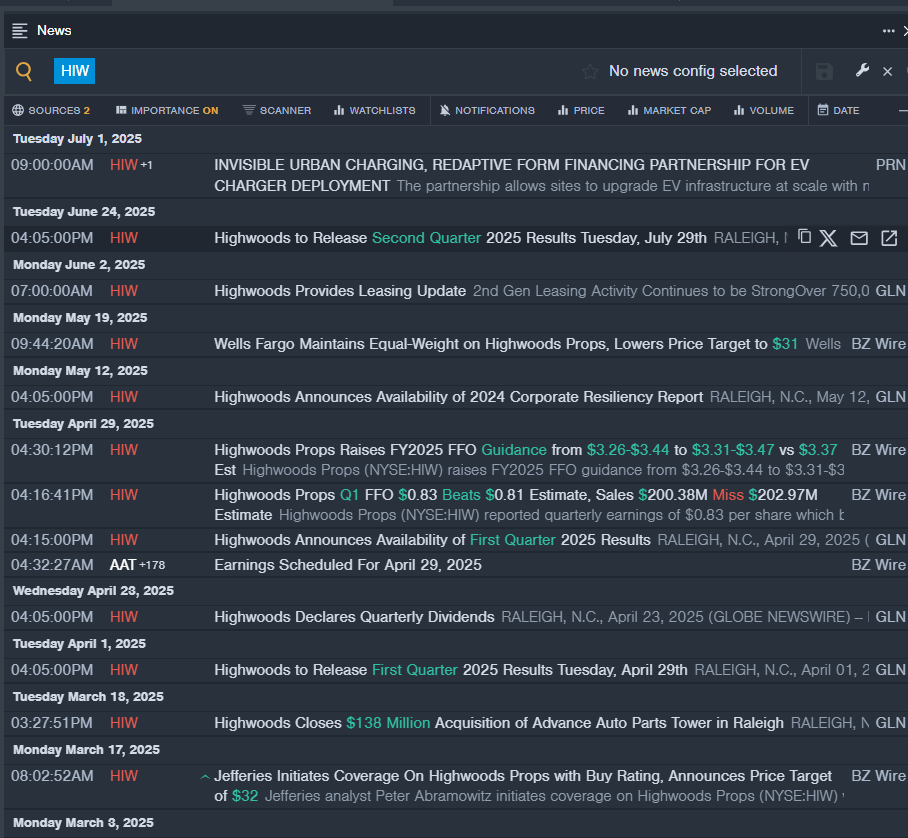The height and width of the screenshot is (838, 908).
Task: Open the Scanner filter
Action: point(277,110)
